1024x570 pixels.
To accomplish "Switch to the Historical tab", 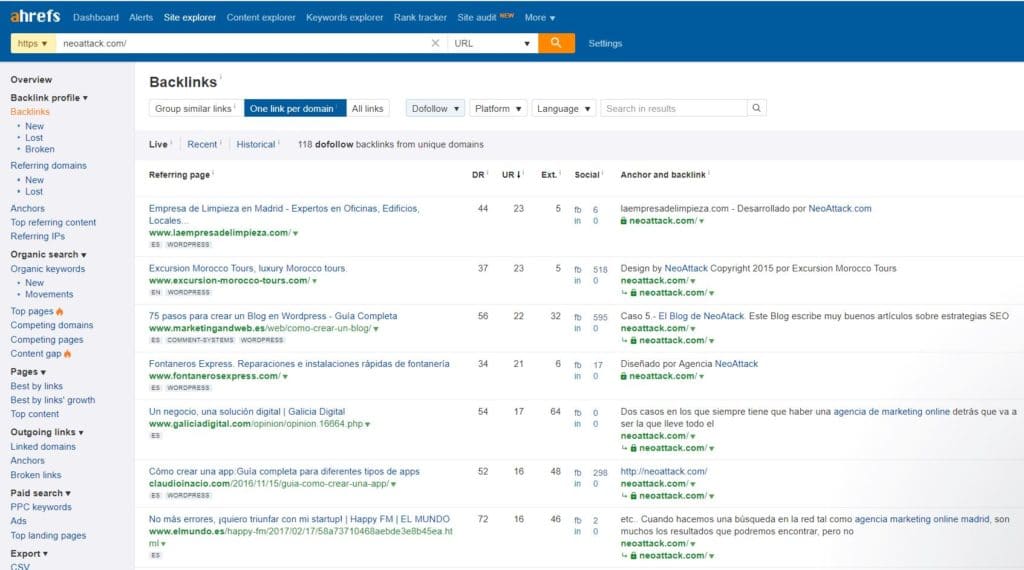I will click(255, 144).
